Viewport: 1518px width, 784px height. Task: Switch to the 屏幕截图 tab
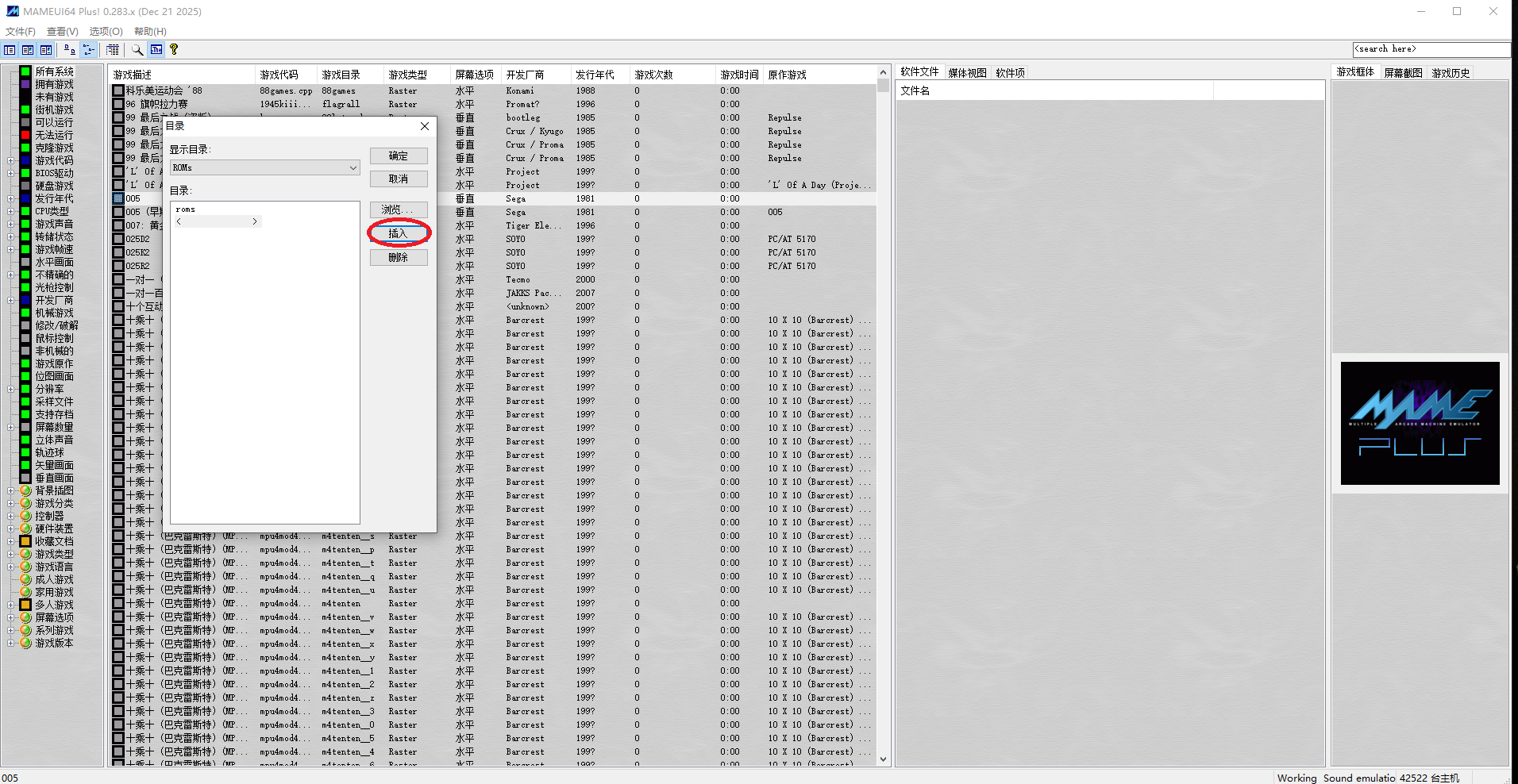tap(1402, 71)
